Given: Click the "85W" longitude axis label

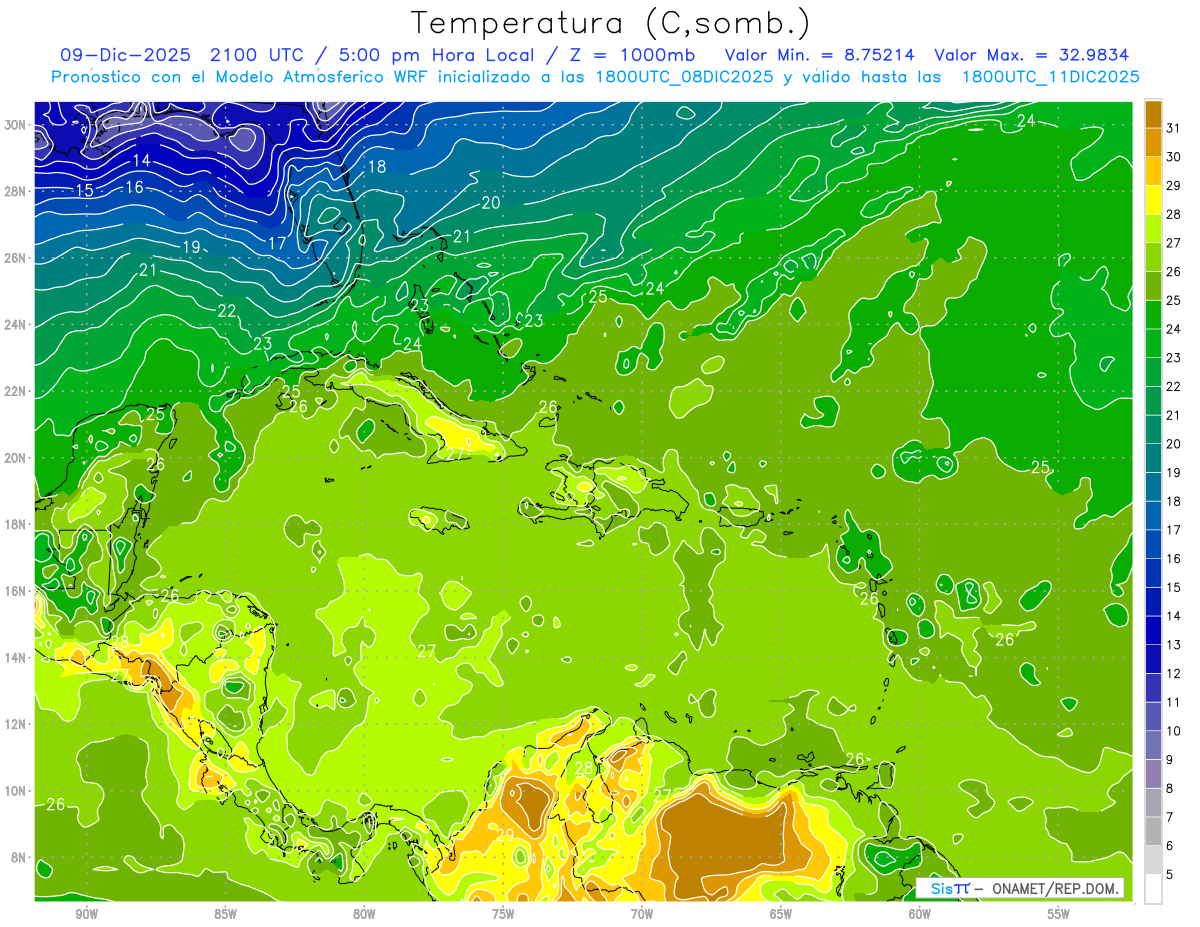Looking at the screenshot, I should point(225,914).
